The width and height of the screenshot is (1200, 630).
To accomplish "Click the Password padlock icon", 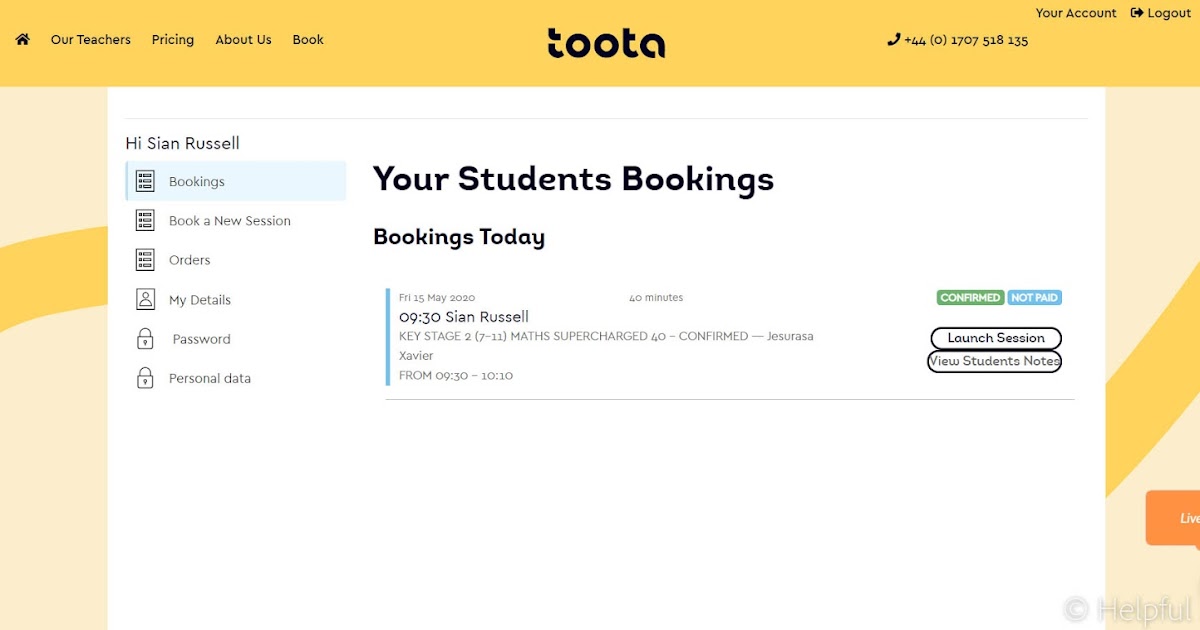I will 145,338.
